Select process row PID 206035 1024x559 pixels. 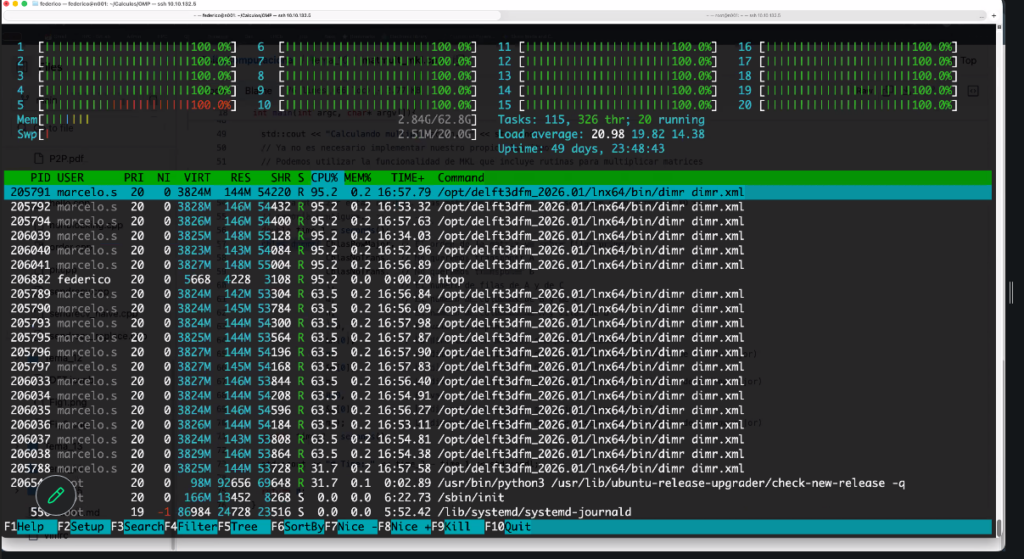498,410
